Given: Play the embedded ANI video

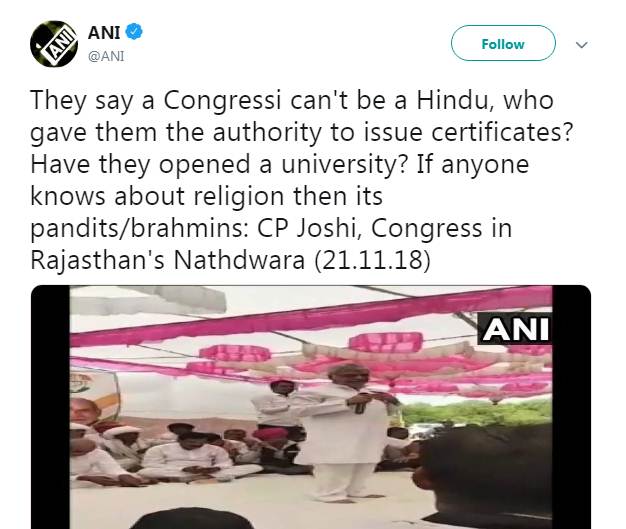Looking at the screenshot, I should coord(311,407).
